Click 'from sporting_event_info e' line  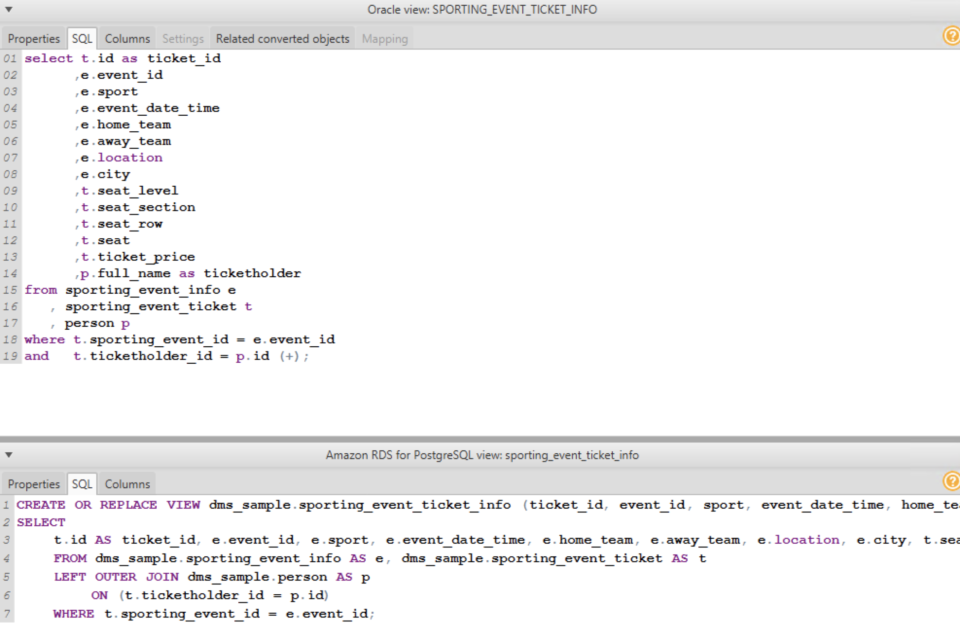(x=130, y=290)
